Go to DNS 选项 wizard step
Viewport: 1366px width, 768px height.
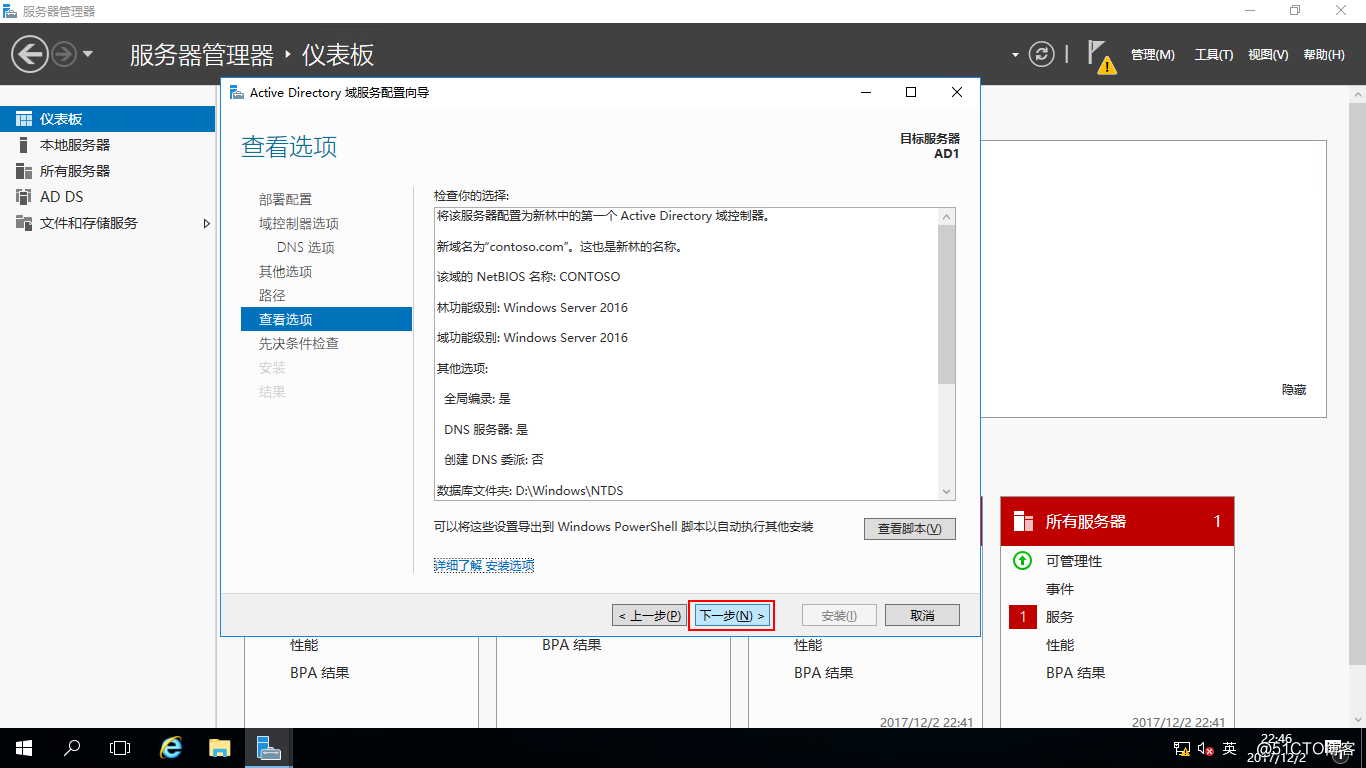tap(306, 247)
